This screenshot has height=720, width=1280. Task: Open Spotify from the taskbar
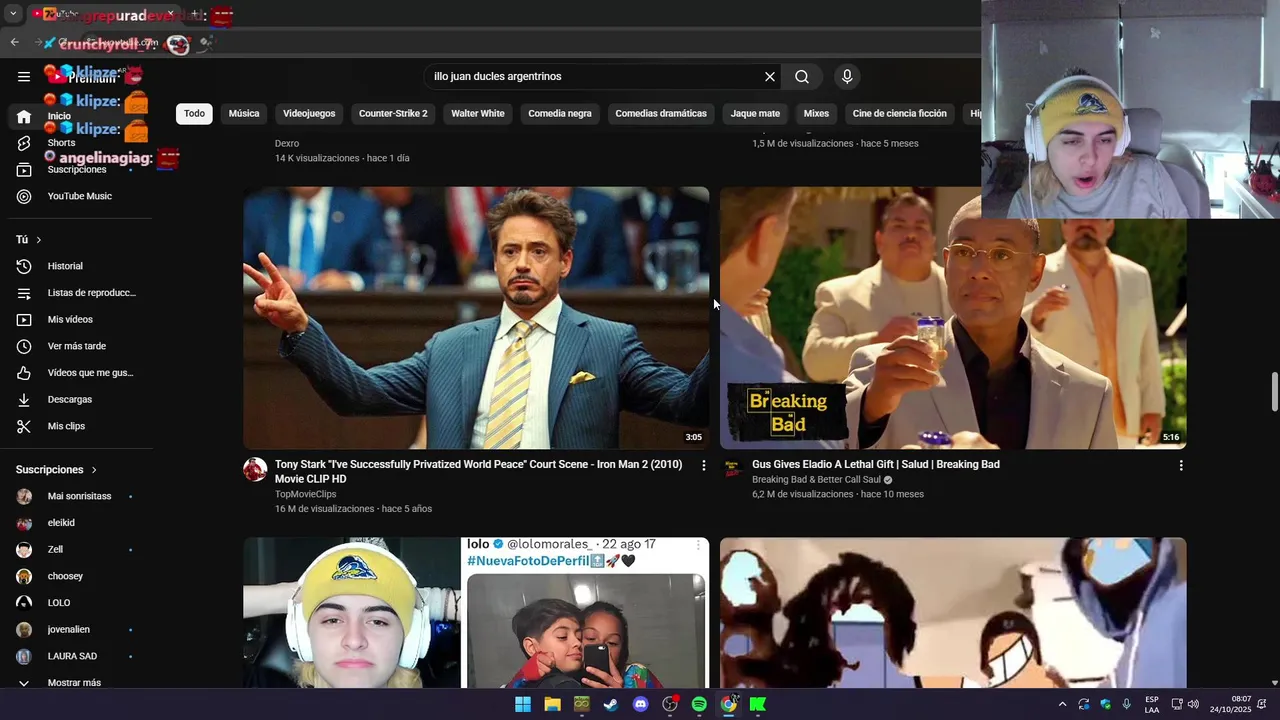[x=699, y=704]
